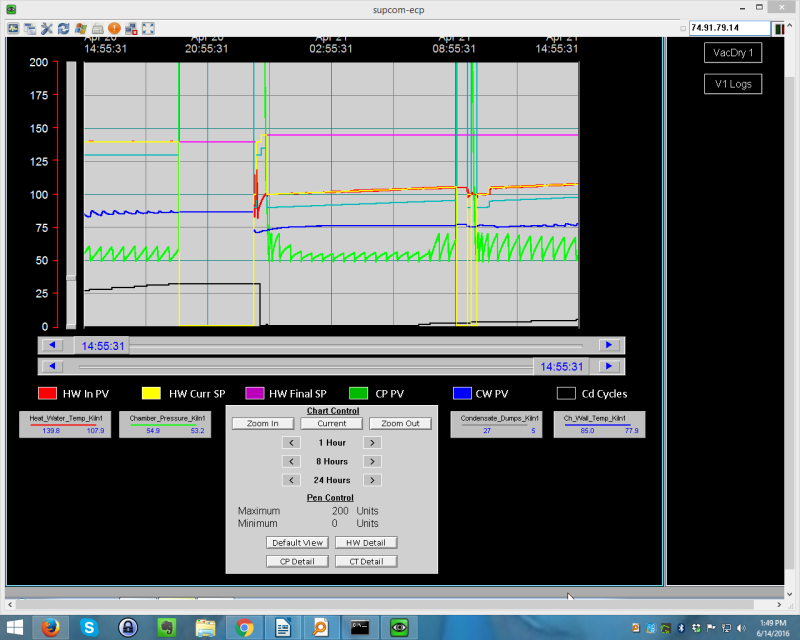Click the connection options icon in the toolbar
This screenshot has width=800, height=640.
tap(13, 29)
